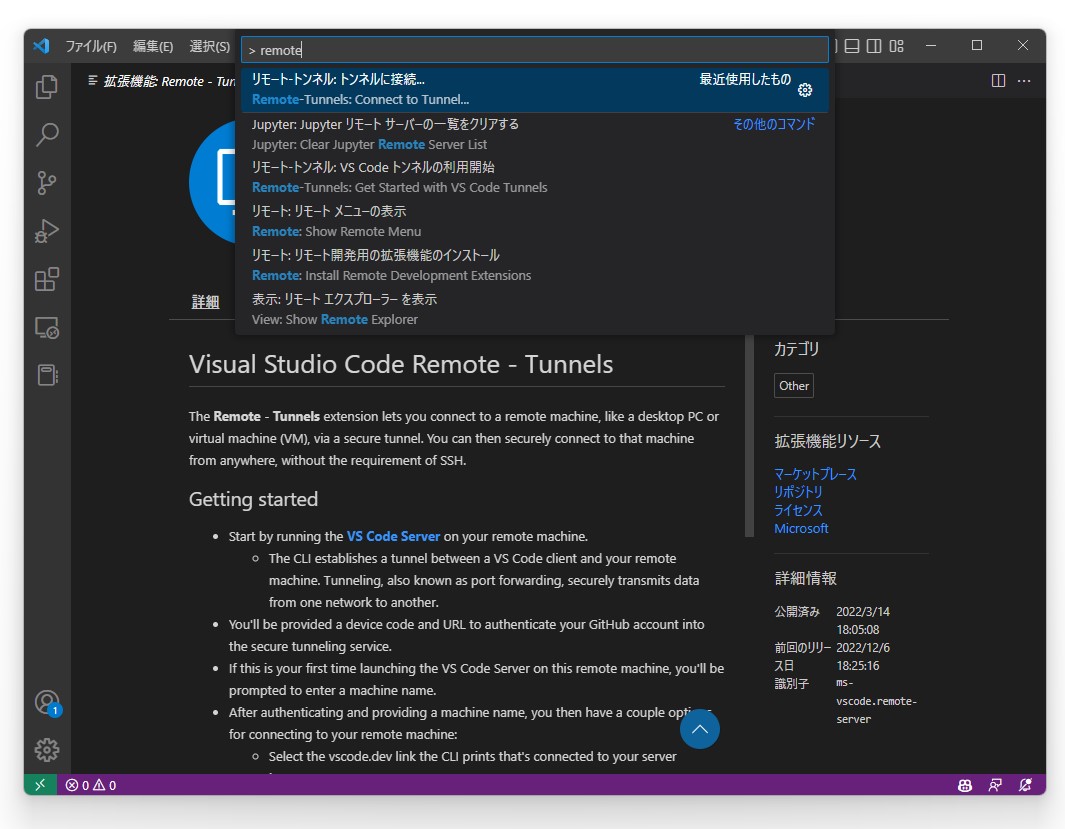Viewport: 1065px width, 829px height.
Task: Run Remote: Show Remote Menu command
Action: click(x=535, y=221)
